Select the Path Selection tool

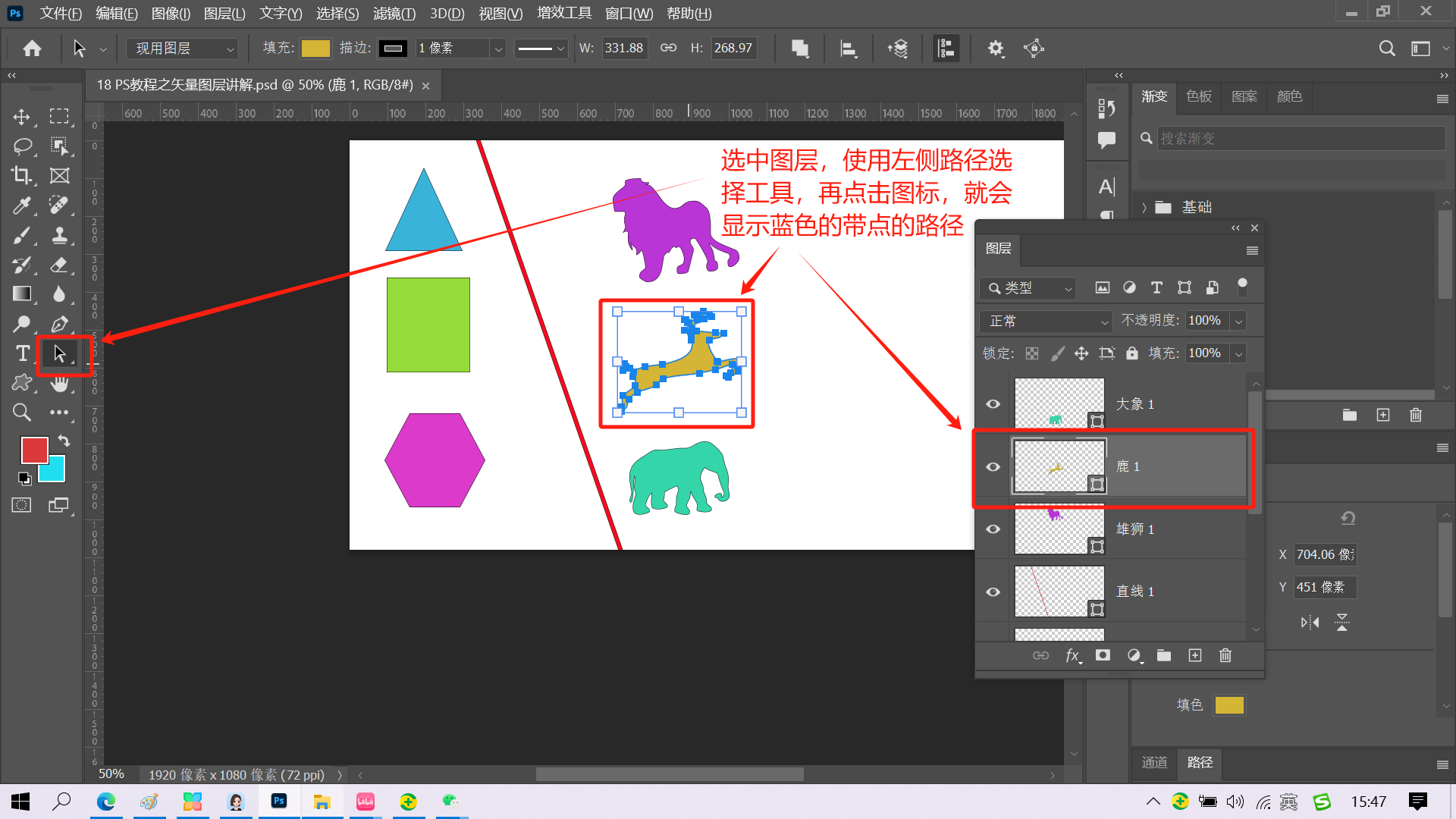tap(59, 353)
